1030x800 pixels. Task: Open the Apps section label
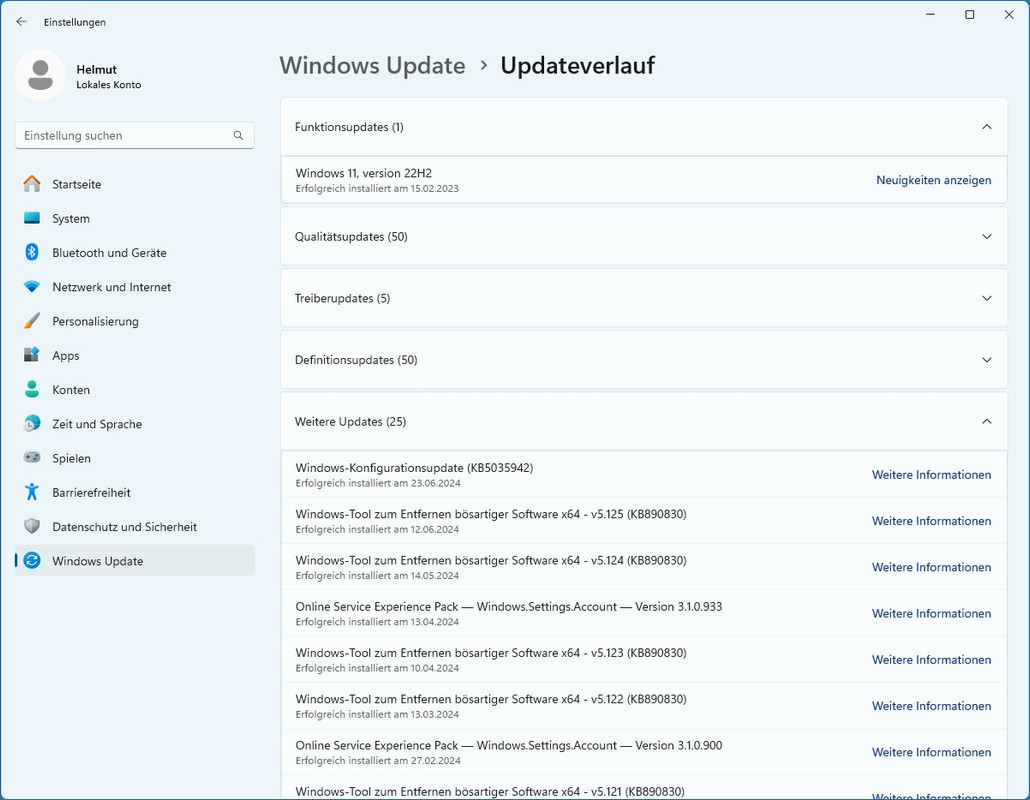tap(66, 355)
